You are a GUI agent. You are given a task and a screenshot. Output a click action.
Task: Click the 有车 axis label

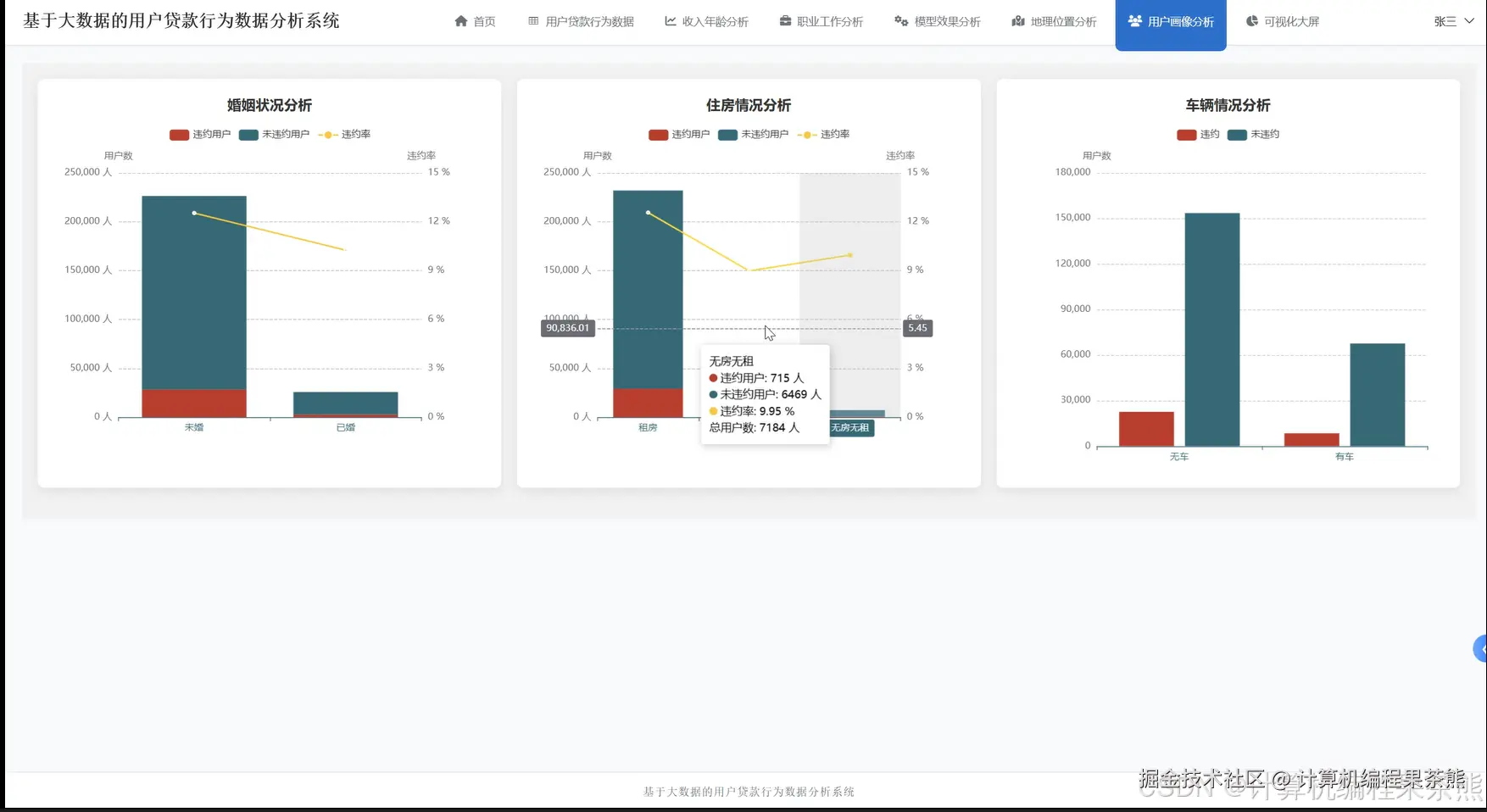[1345, 457]
